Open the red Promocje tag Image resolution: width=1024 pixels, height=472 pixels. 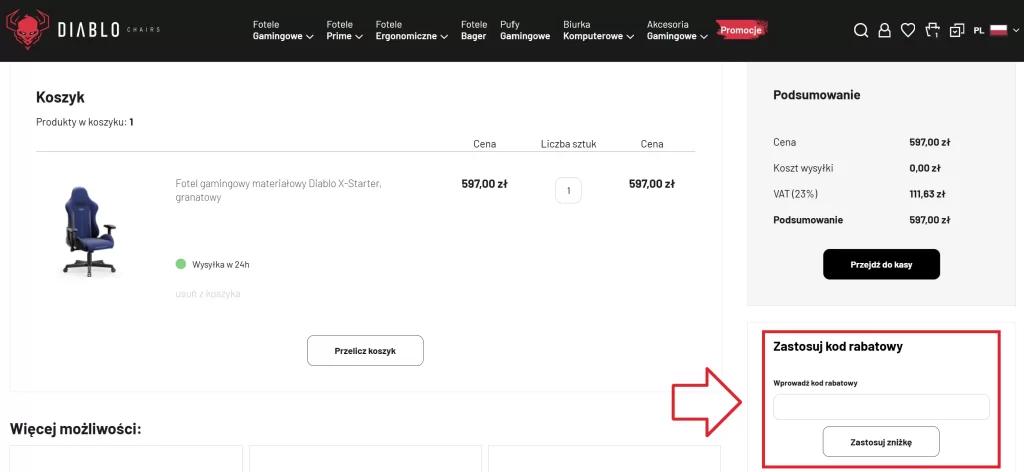(x=742, y=30)
